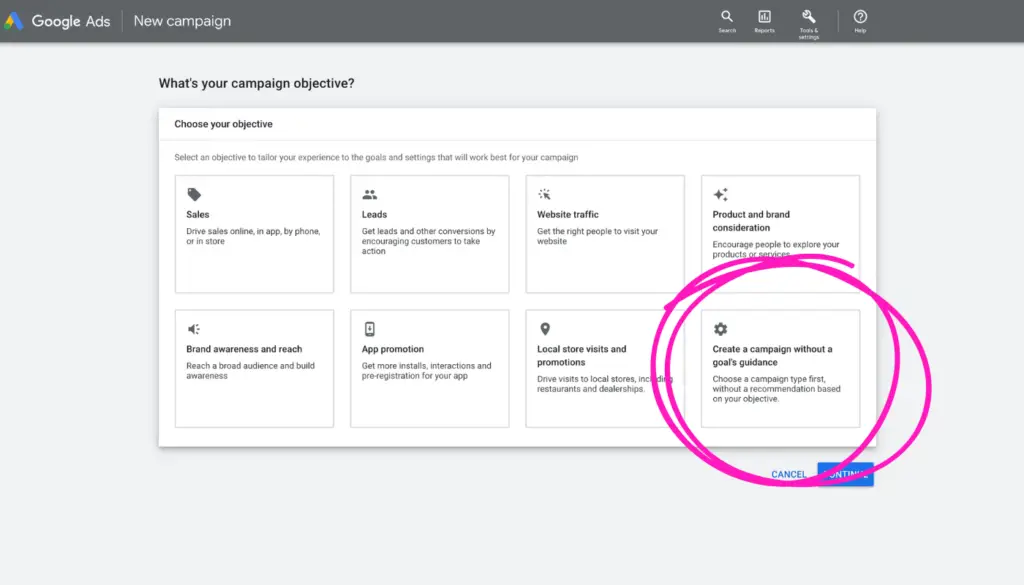Click the gear icon for no-goal campaign

click(x=720, y=329)
